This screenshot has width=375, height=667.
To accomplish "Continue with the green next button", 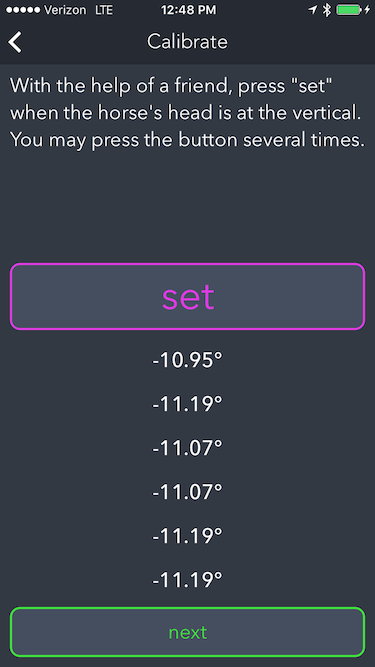I will (x=188, y=632).
